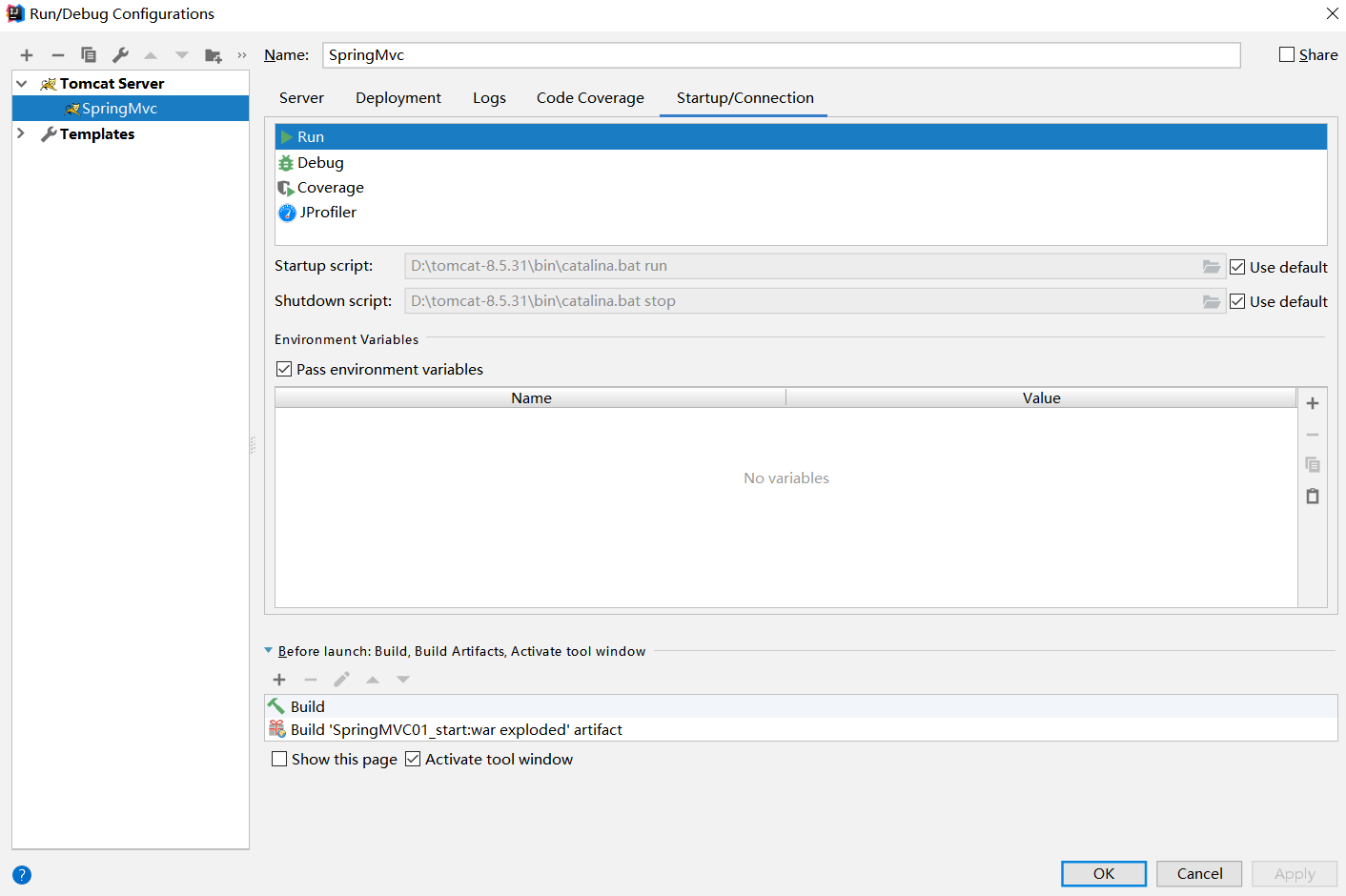Toggle the Share checkbox

[x=1287, y=55]
